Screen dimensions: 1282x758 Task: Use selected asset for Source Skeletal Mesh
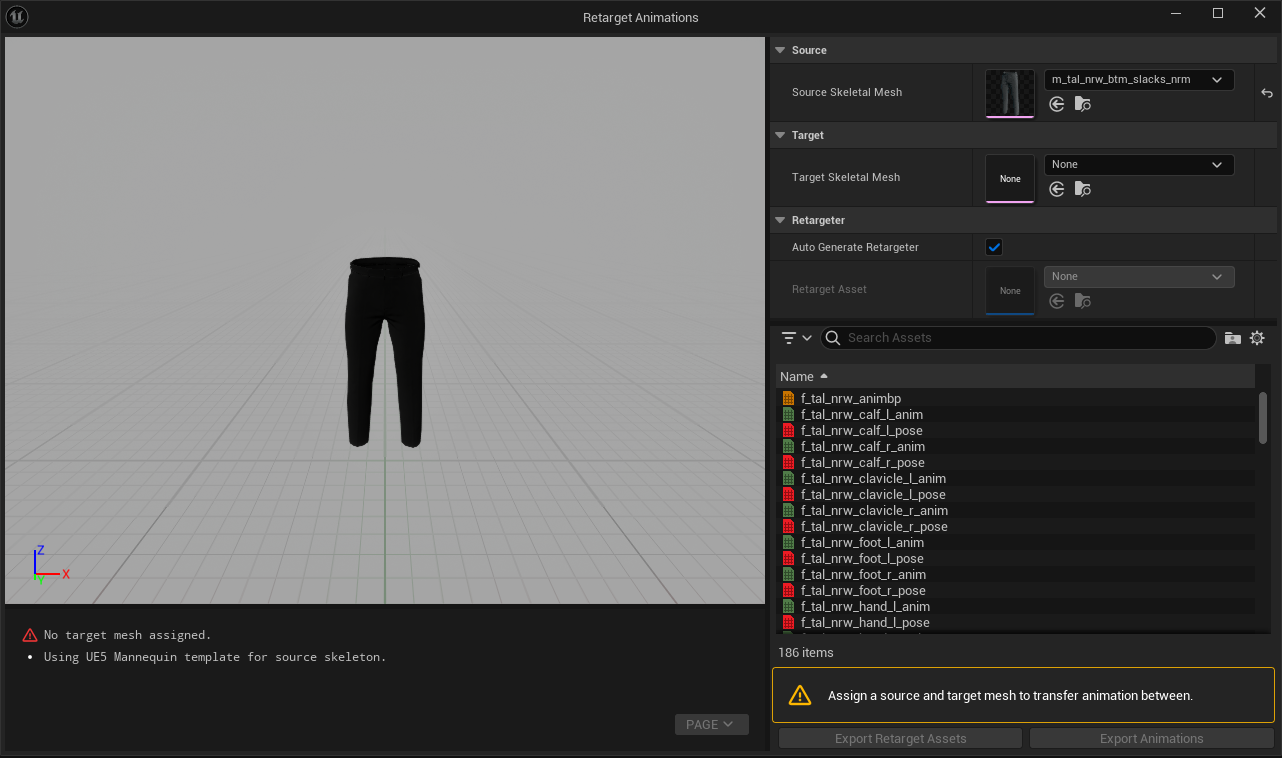click(1057, 104)
